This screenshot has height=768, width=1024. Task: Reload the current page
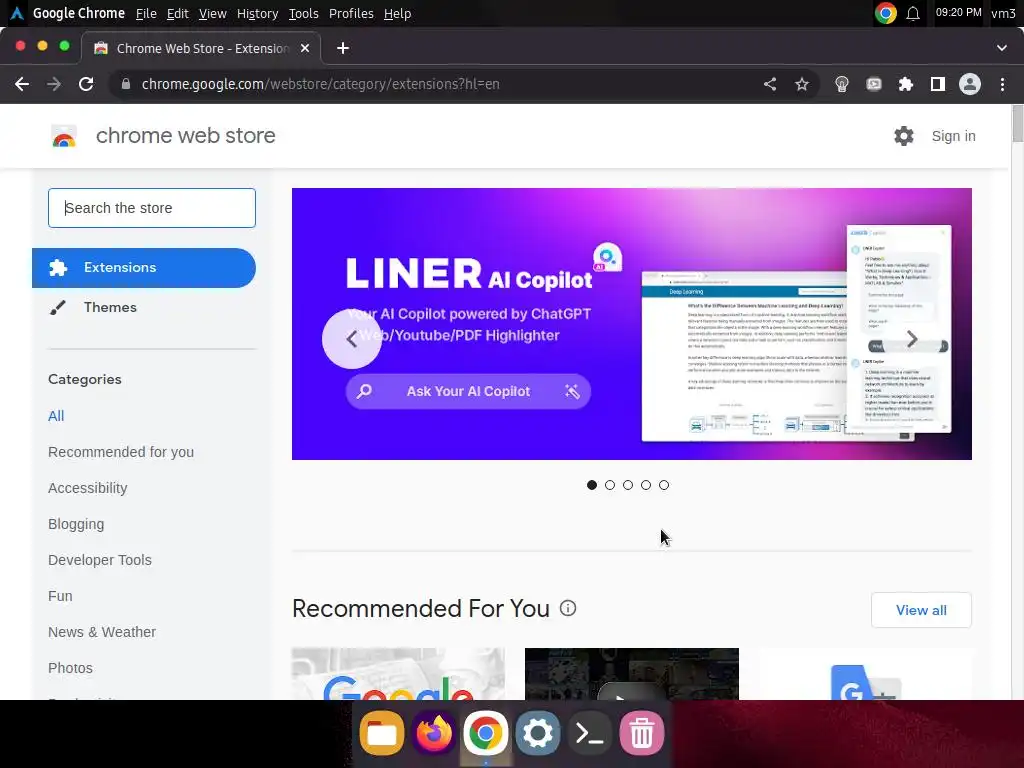click(86, 84)
